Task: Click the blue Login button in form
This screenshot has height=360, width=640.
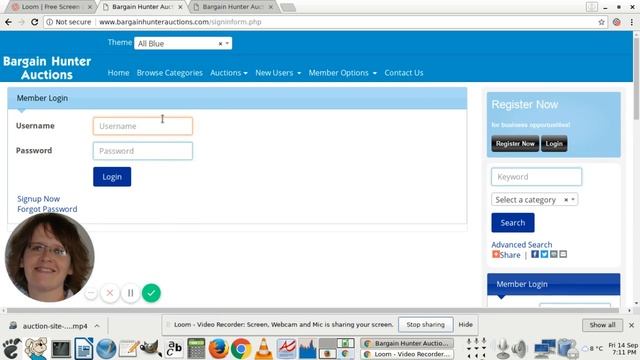Action: [112, 177]
